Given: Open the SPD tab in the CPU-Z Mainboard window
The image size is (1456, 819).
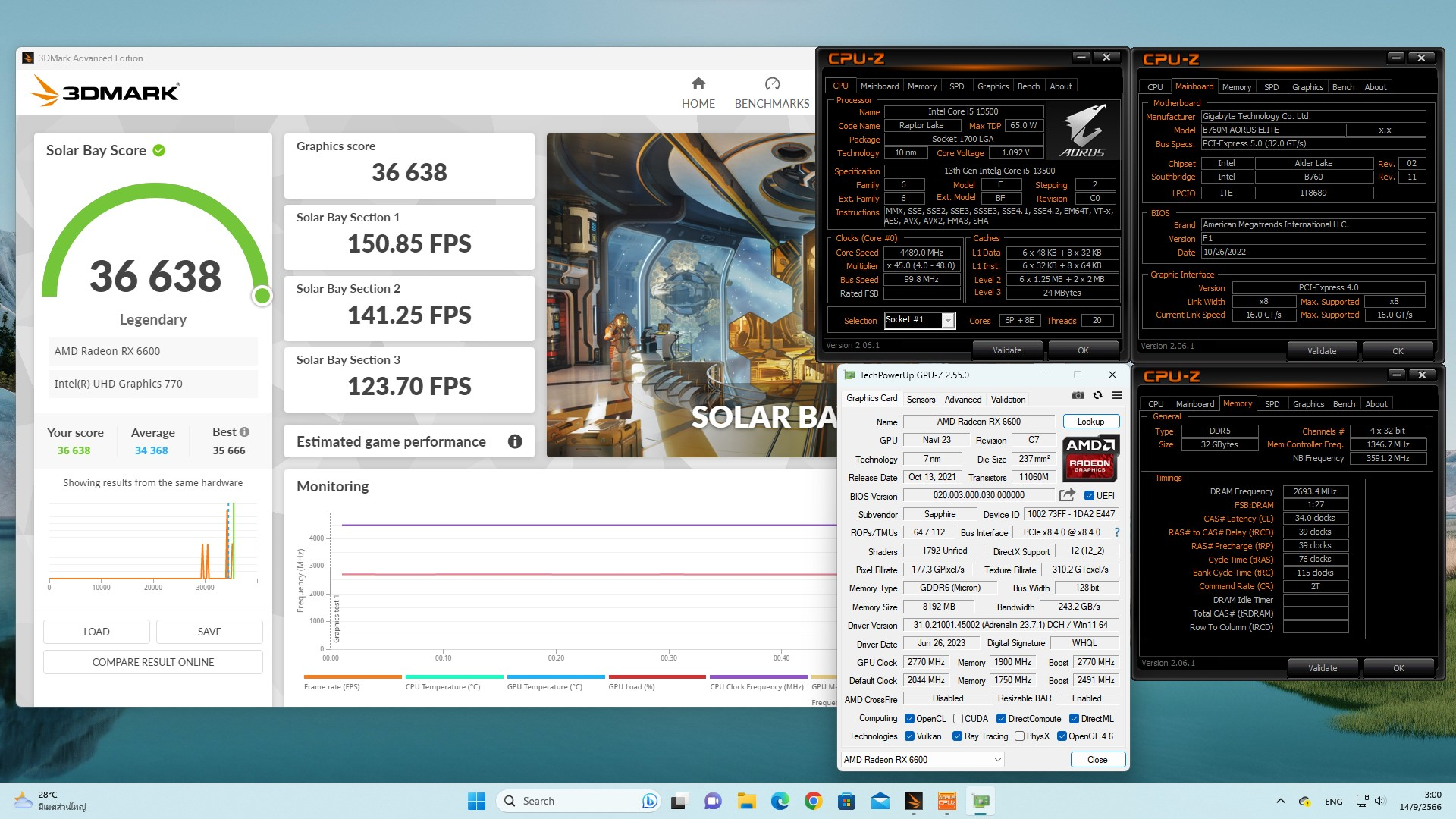Looking at the screenshot, I should click(x=1271, y=87).
